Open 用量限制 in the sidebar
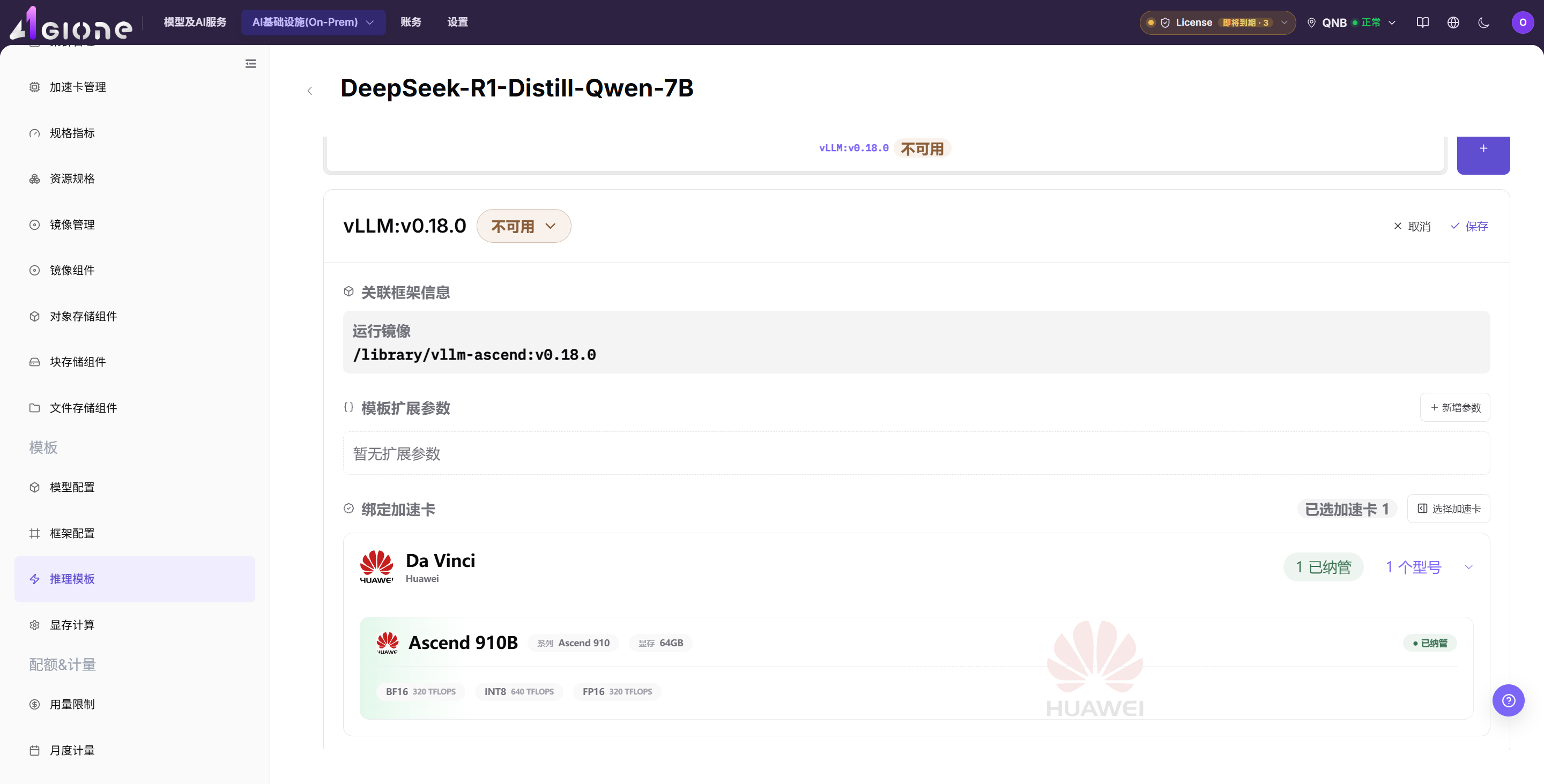This screenshot has width=1544, height=784. coord(135,704)
